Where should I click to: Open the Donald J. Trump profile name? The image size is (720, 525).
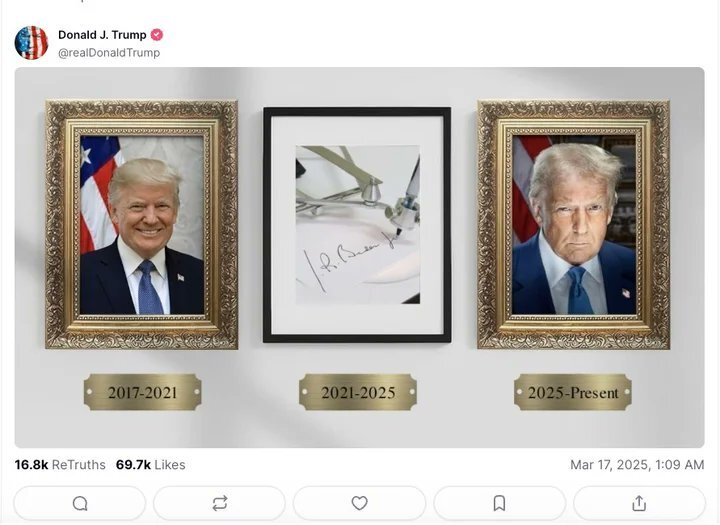[x=102, y=35]
